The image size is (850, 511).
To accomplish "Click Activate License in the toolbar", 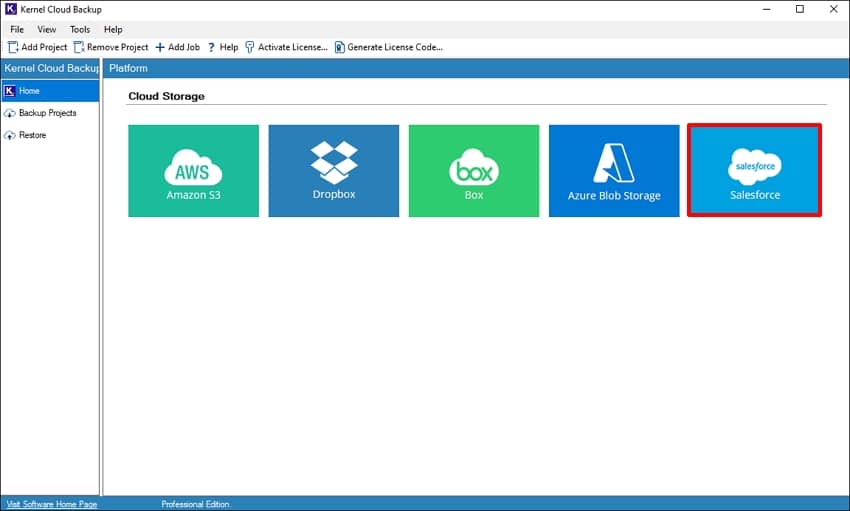I will (x=286, y=47).
